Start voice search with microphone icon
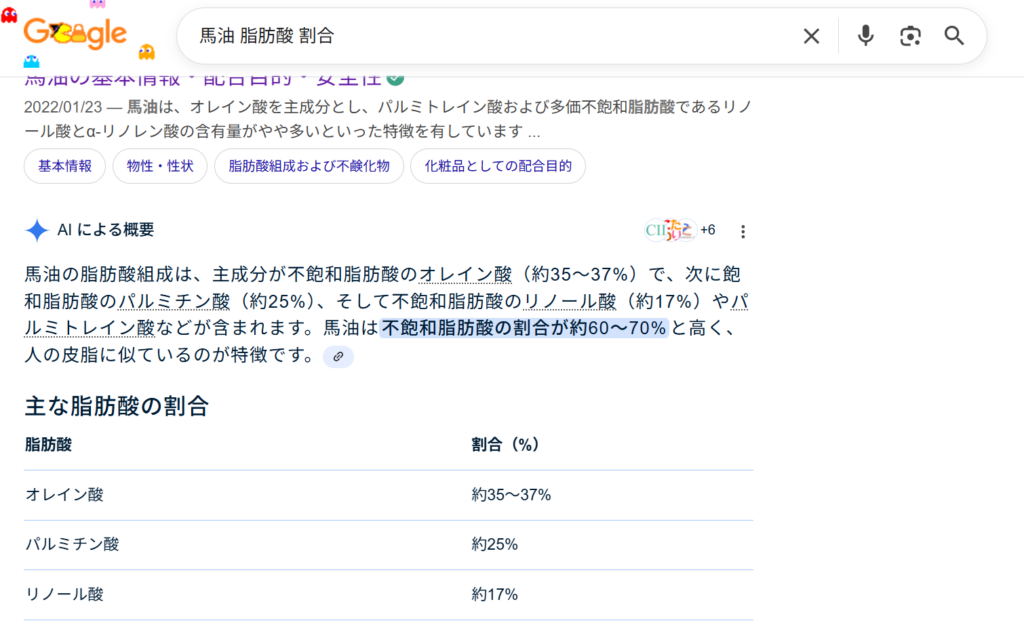This screenshot has height=625, width=1024. click(865, 36)
